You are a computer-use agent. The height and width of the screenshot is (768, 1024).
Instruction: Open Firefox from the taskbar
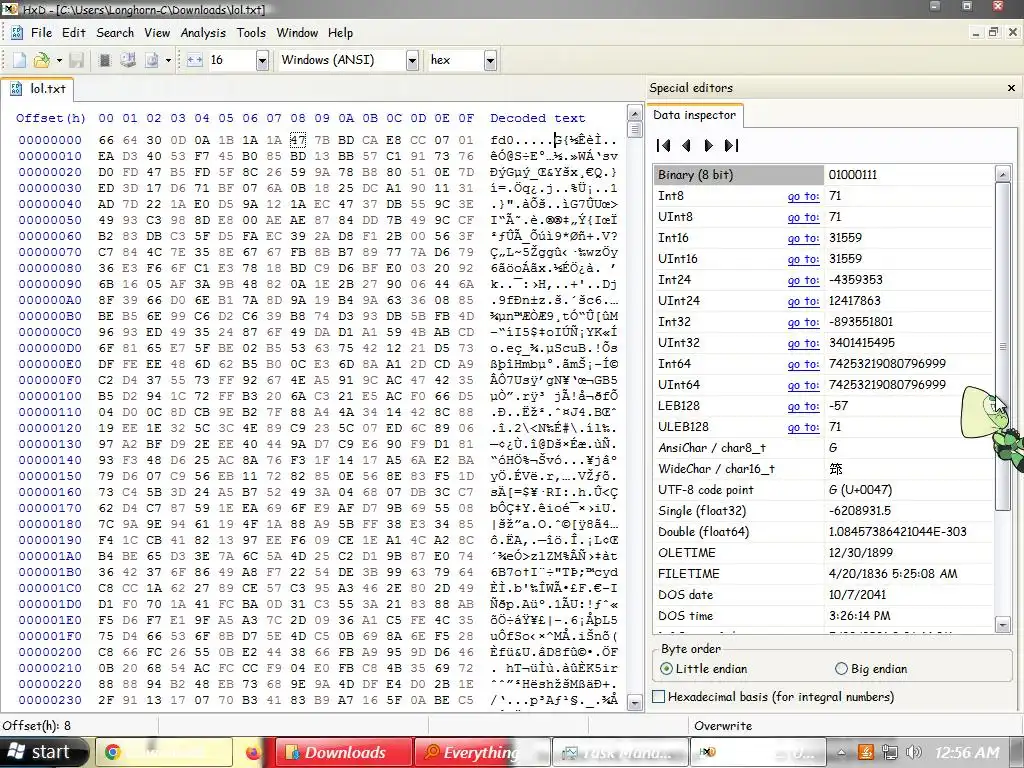(x=253, y=752)
